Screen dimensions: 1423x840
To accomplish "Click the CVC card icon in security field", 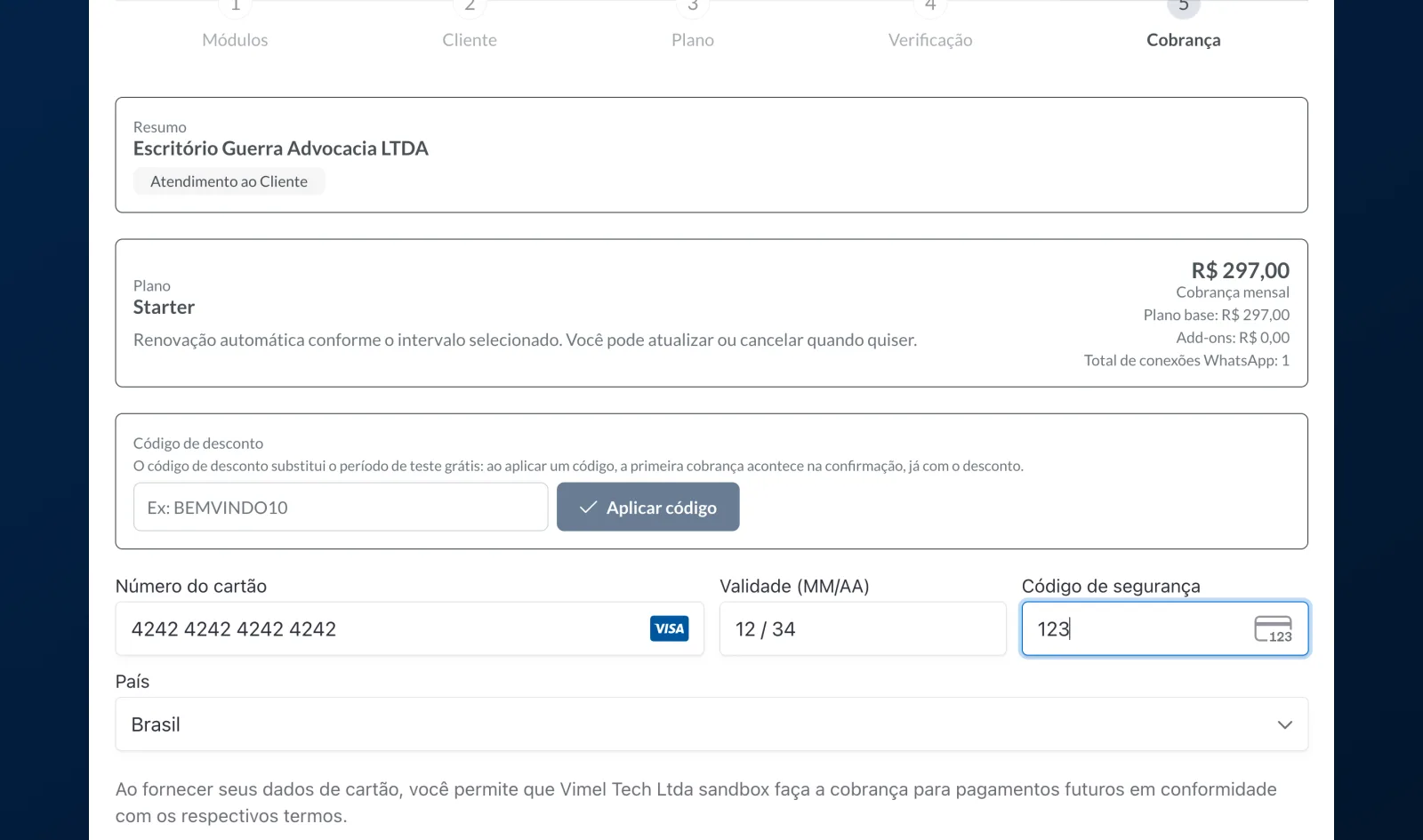I will pyautogui.click(x=1273, y=628).
